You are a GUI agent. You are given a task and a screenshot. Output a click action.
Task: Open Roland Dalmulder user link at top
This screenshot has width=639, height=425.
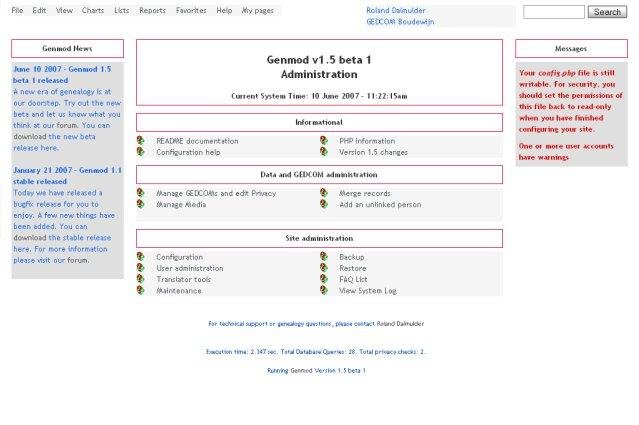click(396, 11)
